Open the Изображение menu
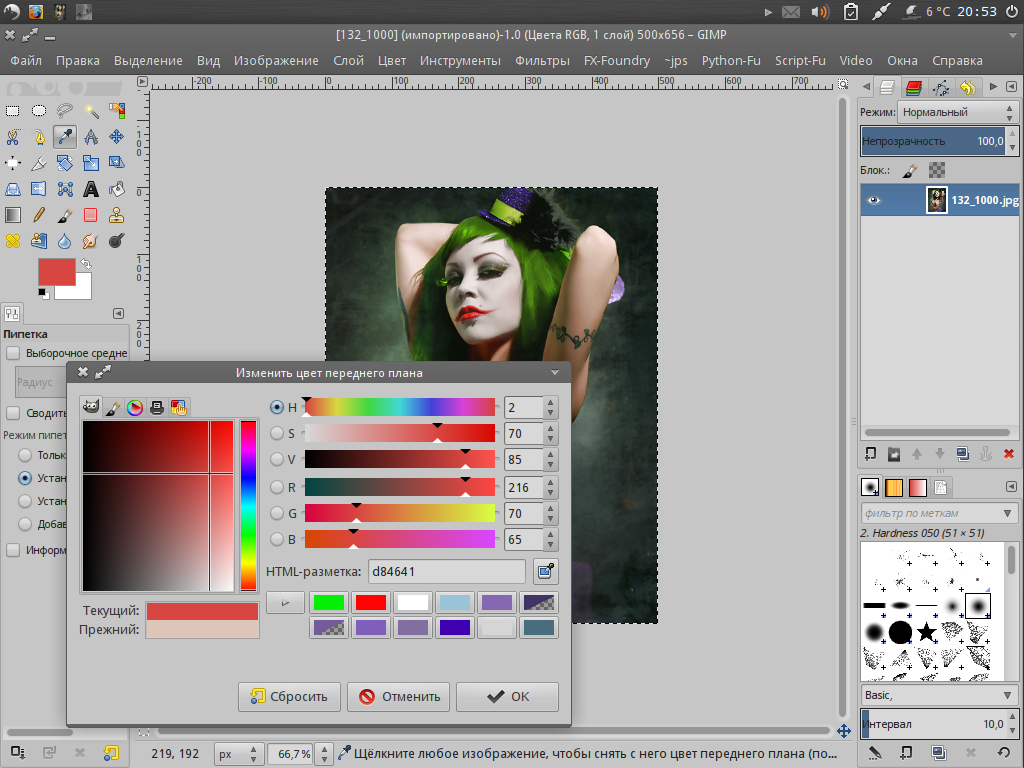Image resolution: width=1024 pixels, height=768 pixels. click(276, 61)
